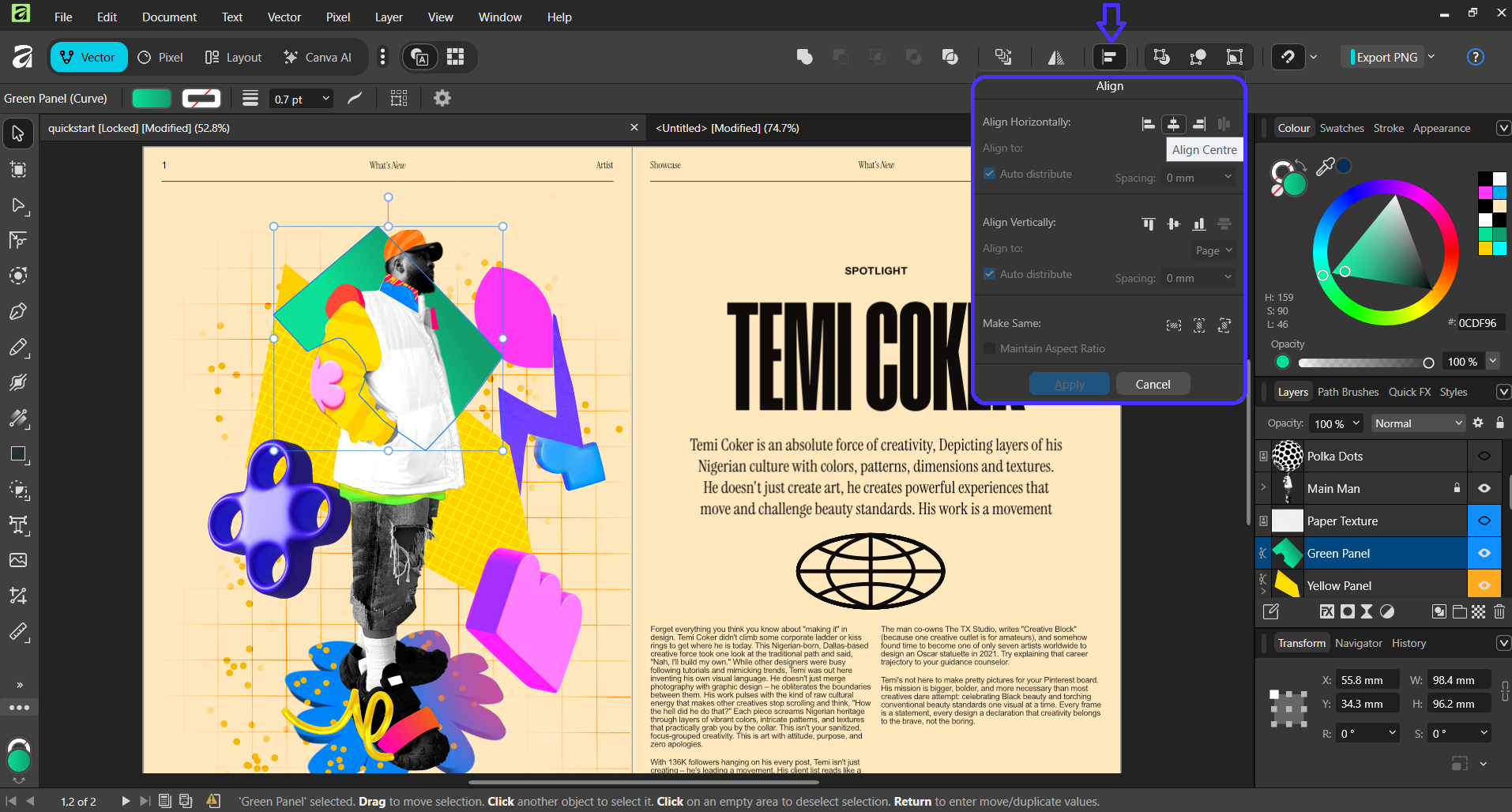Click Cancel in the Align panel
The width and height of the screenshot is (1512, 812).
point(1153,384)
